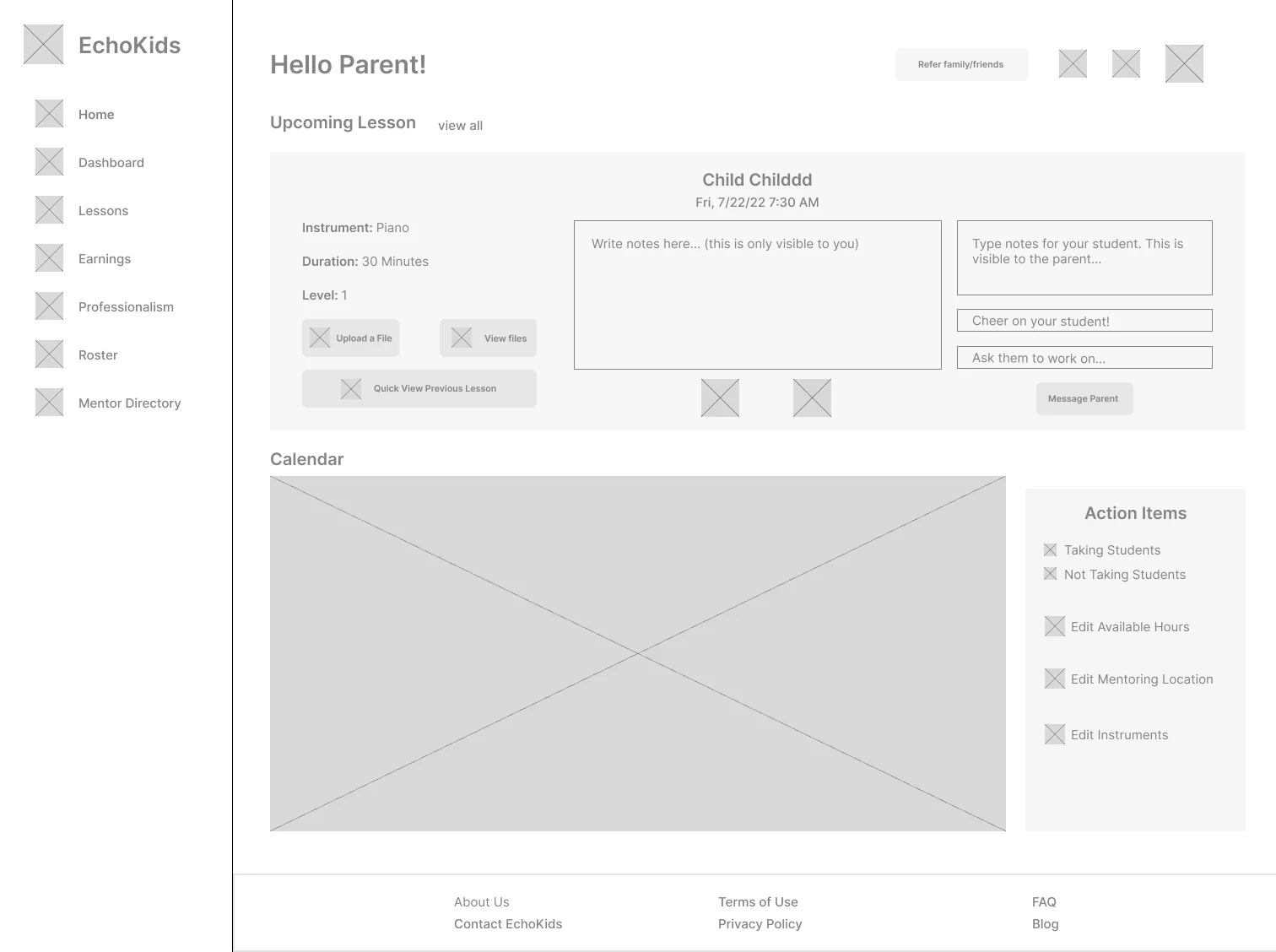
Task: Click the 'Duration: 30 Minutes' text
Action: (x=365, y=262)
